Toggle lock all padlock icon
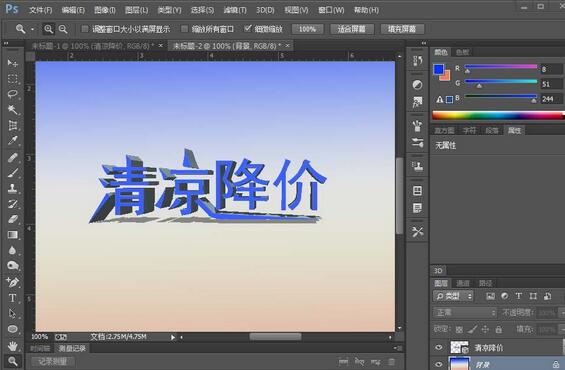This screenshot has height=370, width=565. click(x=499, y=329)
